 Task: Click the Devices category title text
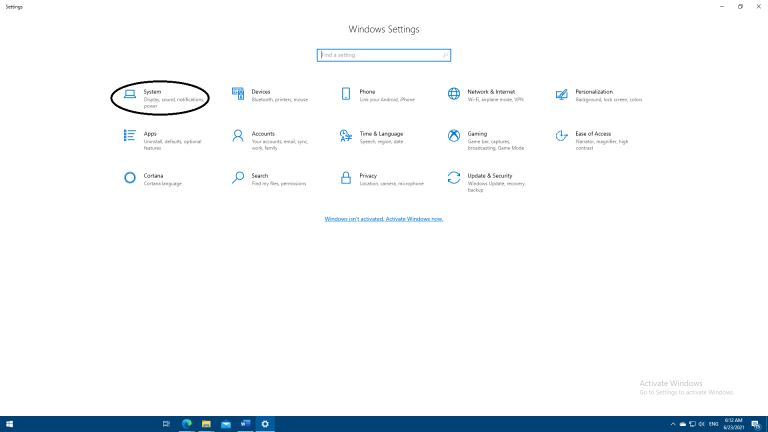[x=261, y=92]
